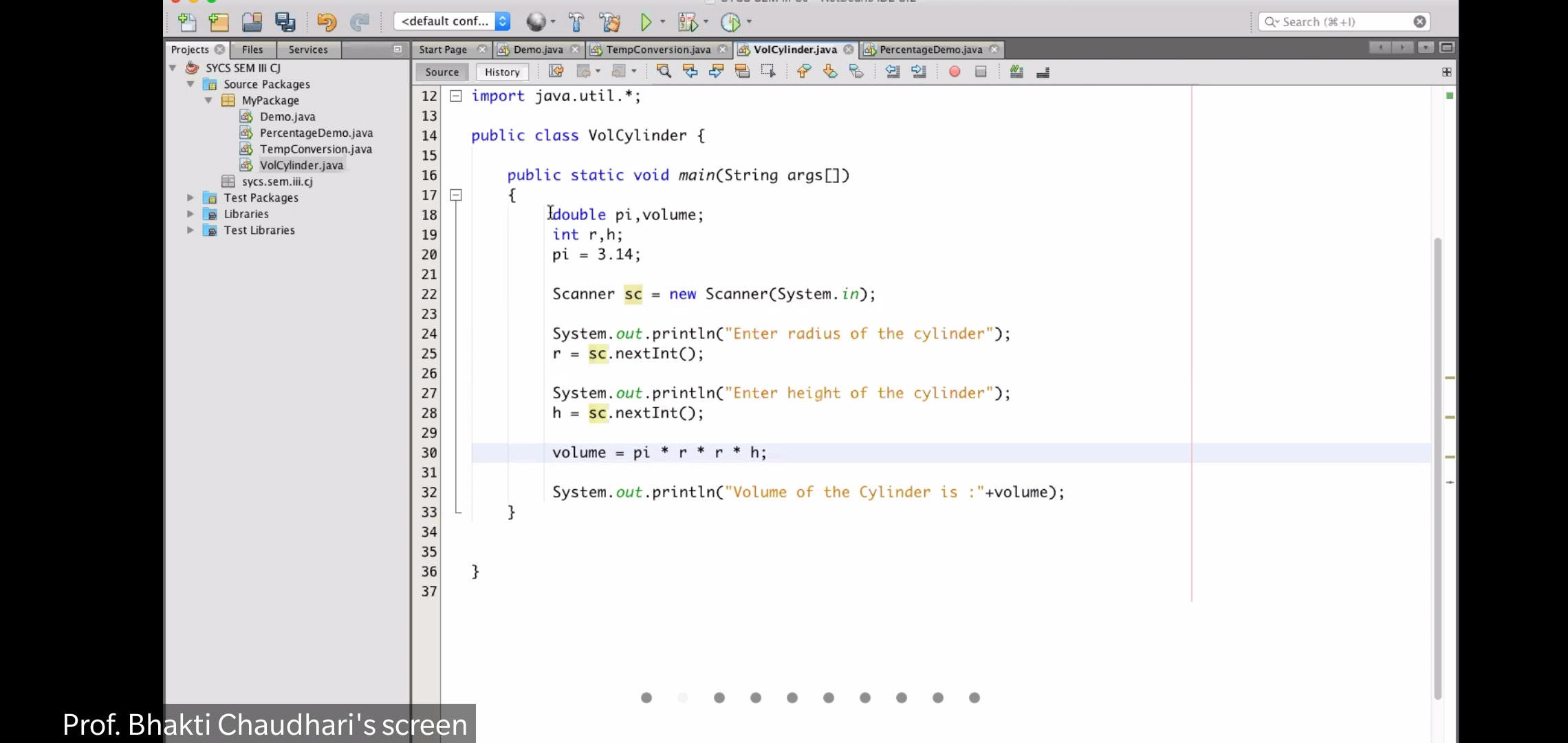Switch to the TempConversion.java tab

657,50
